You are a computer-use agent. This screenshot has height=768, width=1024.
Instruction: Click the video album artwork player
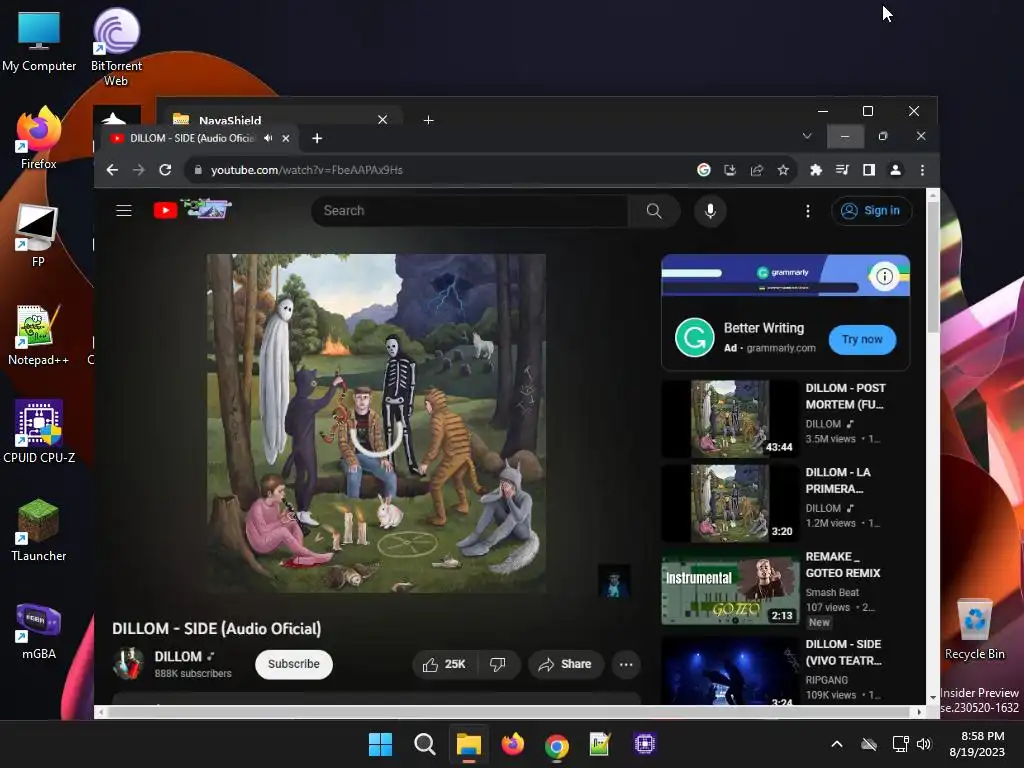[x=376, y=423]
